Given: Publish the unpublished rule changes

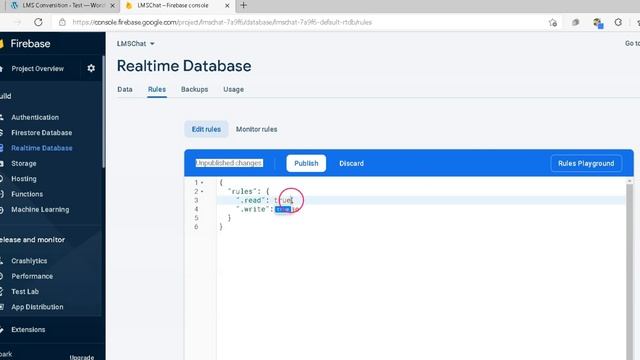Looking at the screenshot, I should [306, 163].
